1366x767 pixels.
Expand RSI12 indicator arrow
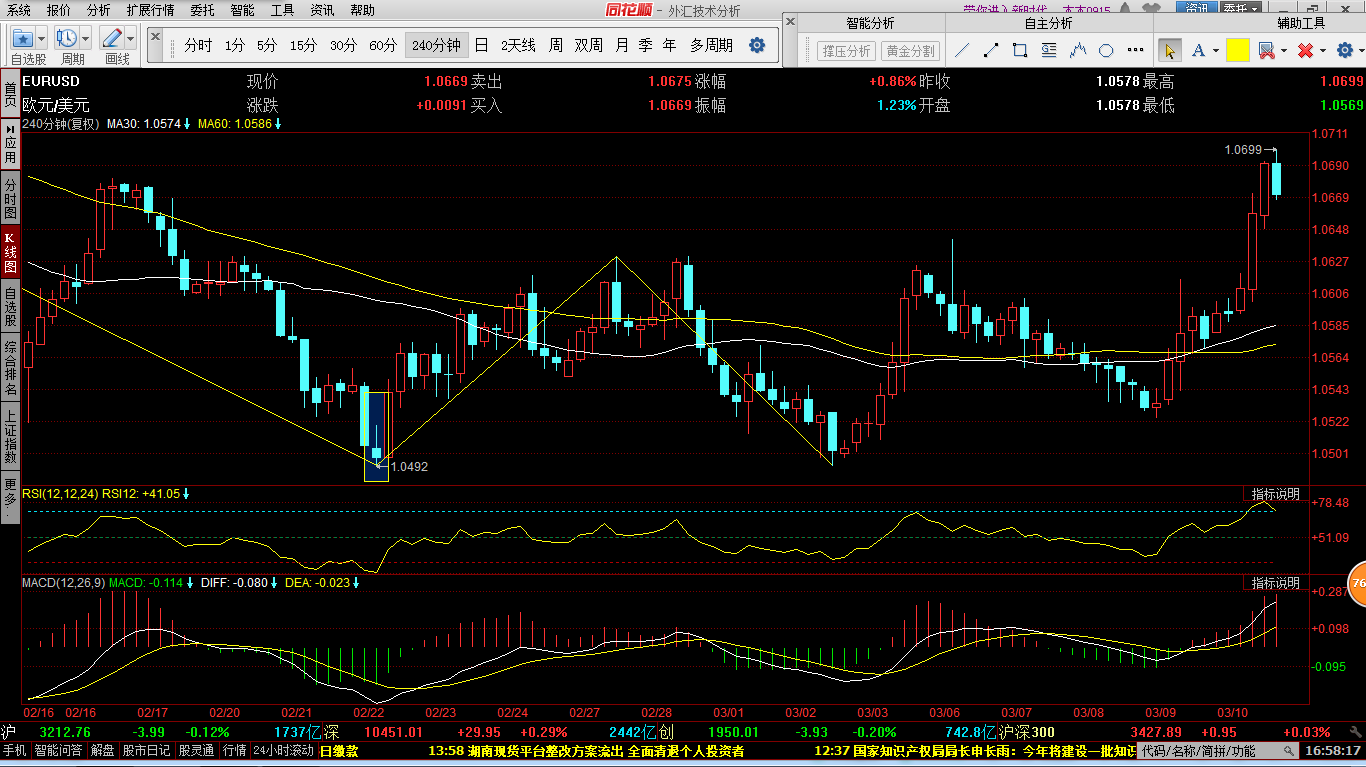[x=186, y=493]
